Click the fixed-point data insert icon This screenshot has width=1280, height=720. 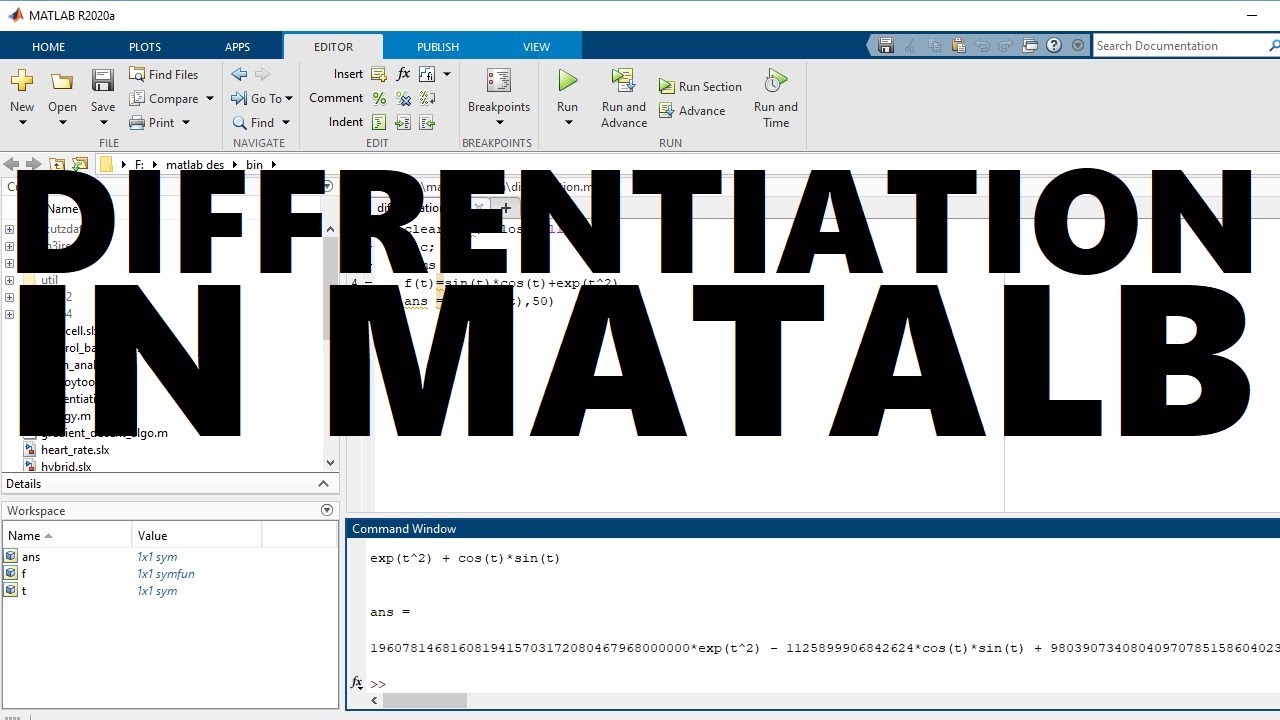tap(427, 74)
